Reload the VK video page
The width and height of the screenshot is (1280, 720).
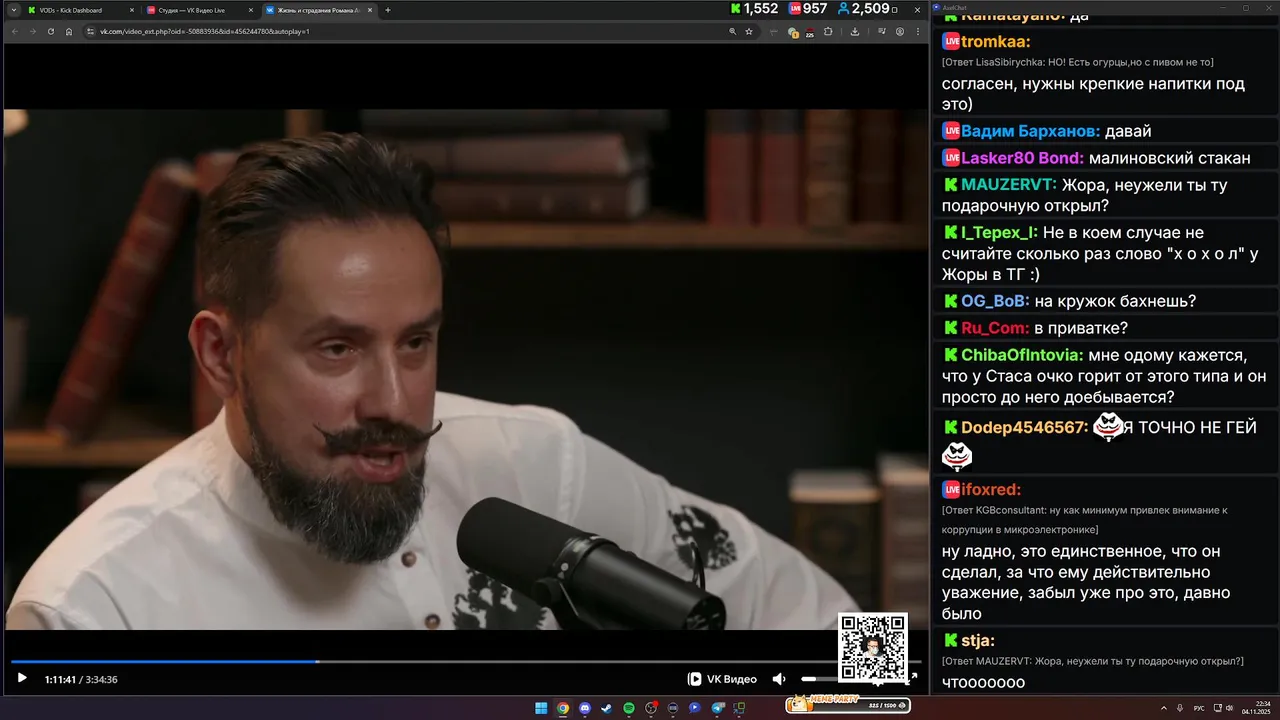(x=51, y=31)
